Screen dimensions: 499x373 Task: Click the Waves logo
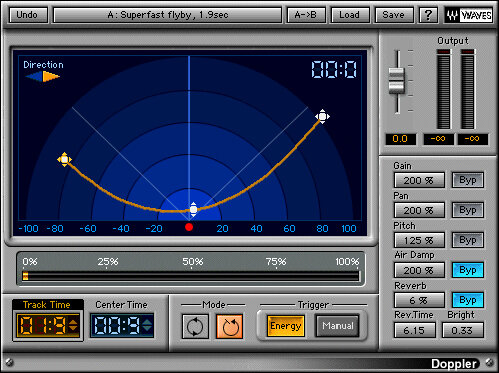(x=469, y=15)
